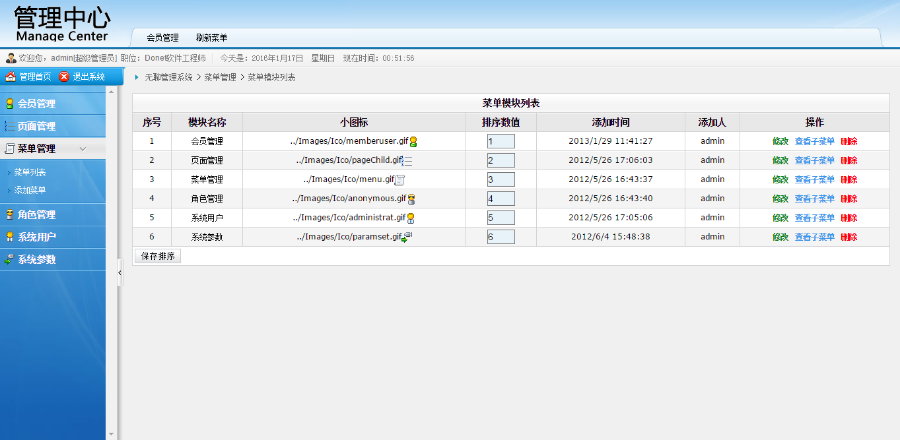Click the home icon beside 管理首页
The width and height of the screenshot is (900, 440).
pyautogui.click(x=10, y=76)
